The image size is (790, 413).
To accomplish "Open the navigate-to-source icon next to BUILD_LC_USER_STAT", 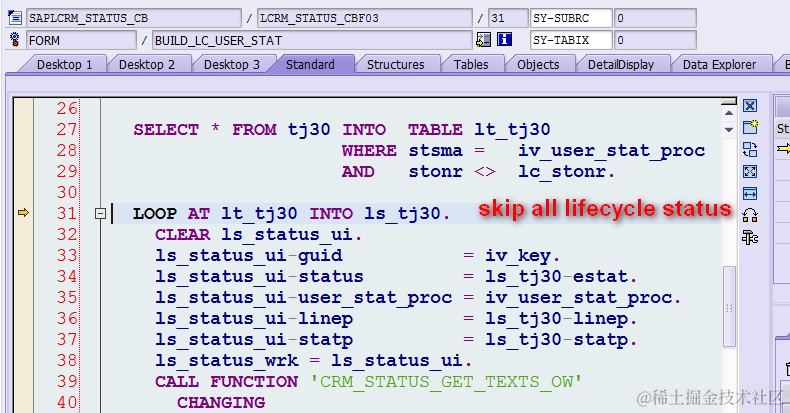I will (x=484, y=39).
